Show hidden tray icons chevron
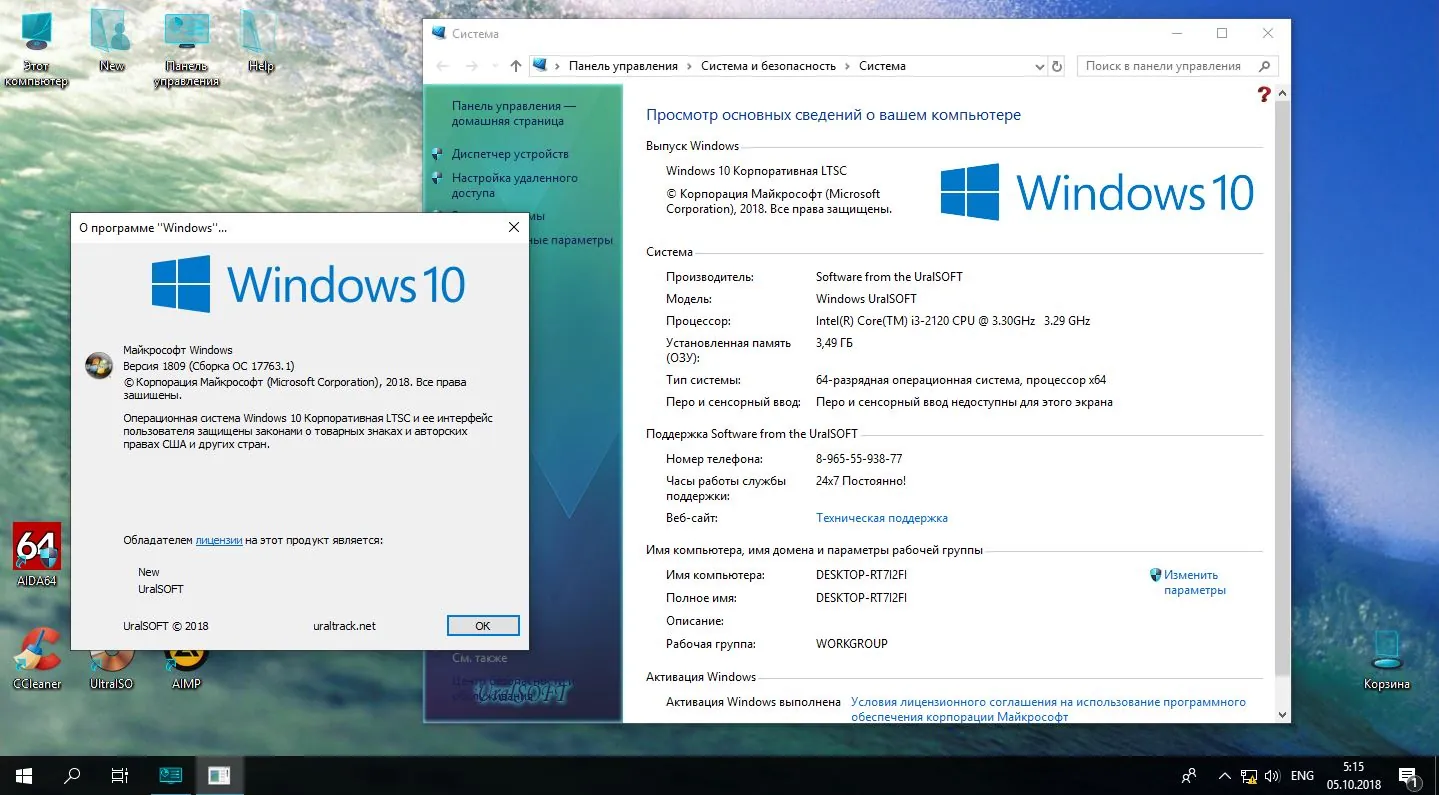The width and height of the screenshot is (1439, 795). click(1224, 776)
